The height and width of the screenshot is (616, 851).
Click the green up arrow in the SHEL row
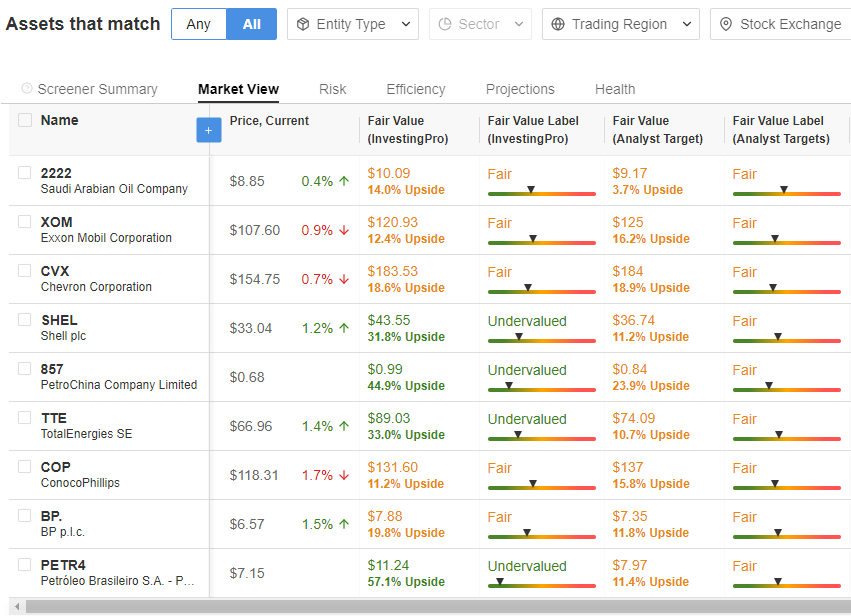tap(344, 328)
